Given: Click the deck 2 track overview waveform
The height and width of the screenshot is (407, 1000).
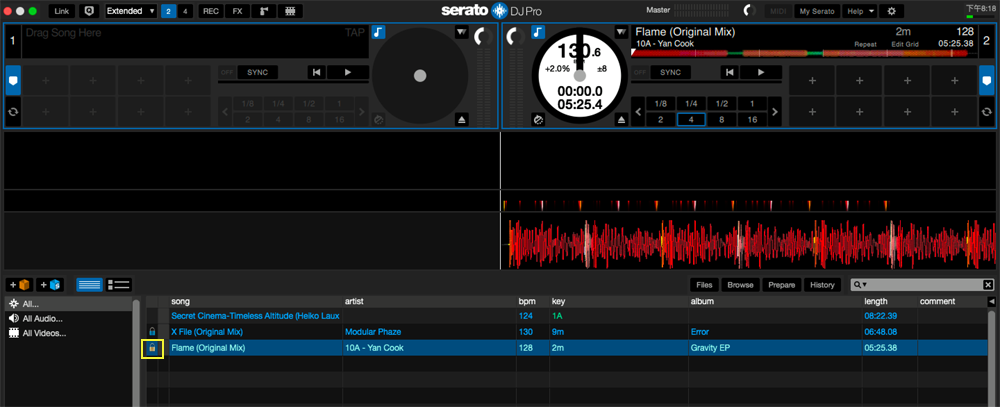Looking at the screenshot, I should 804,53.
